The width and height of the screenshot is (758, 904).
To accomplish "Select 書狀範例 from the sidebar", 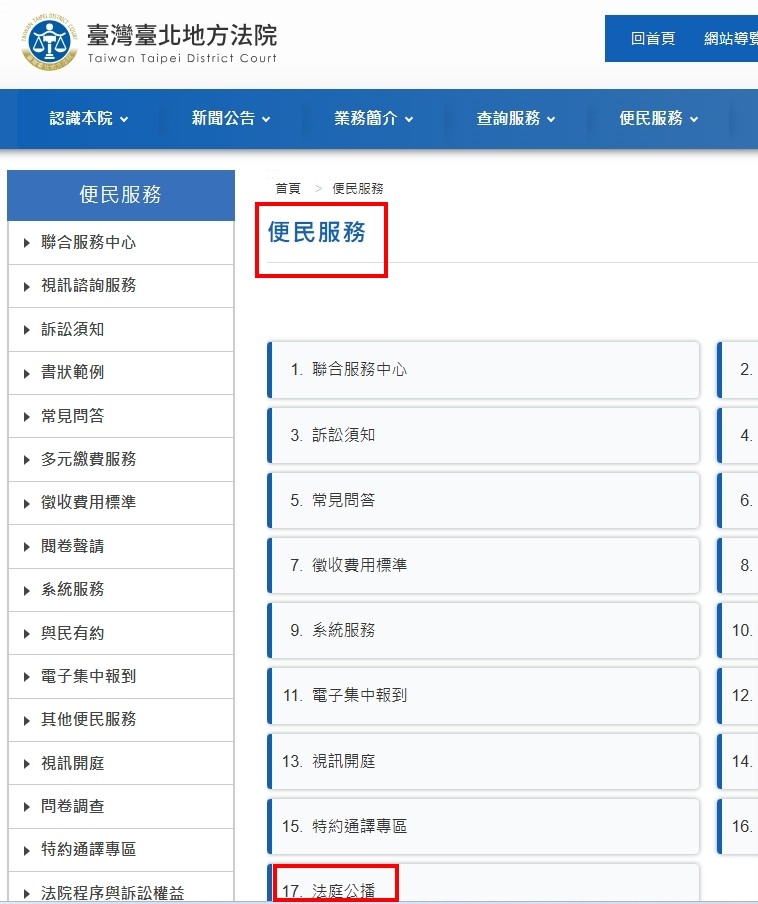I will pyautogui.click(x=72, y=372).
